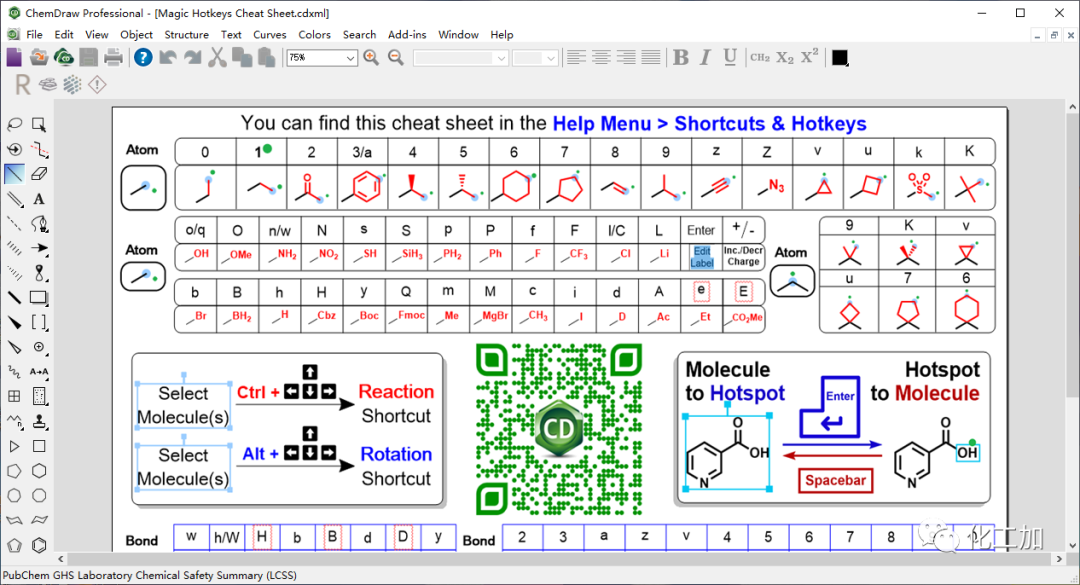Click the black color swatch
The height and width of the screenshot is (585, 1080).
(840, 58)
